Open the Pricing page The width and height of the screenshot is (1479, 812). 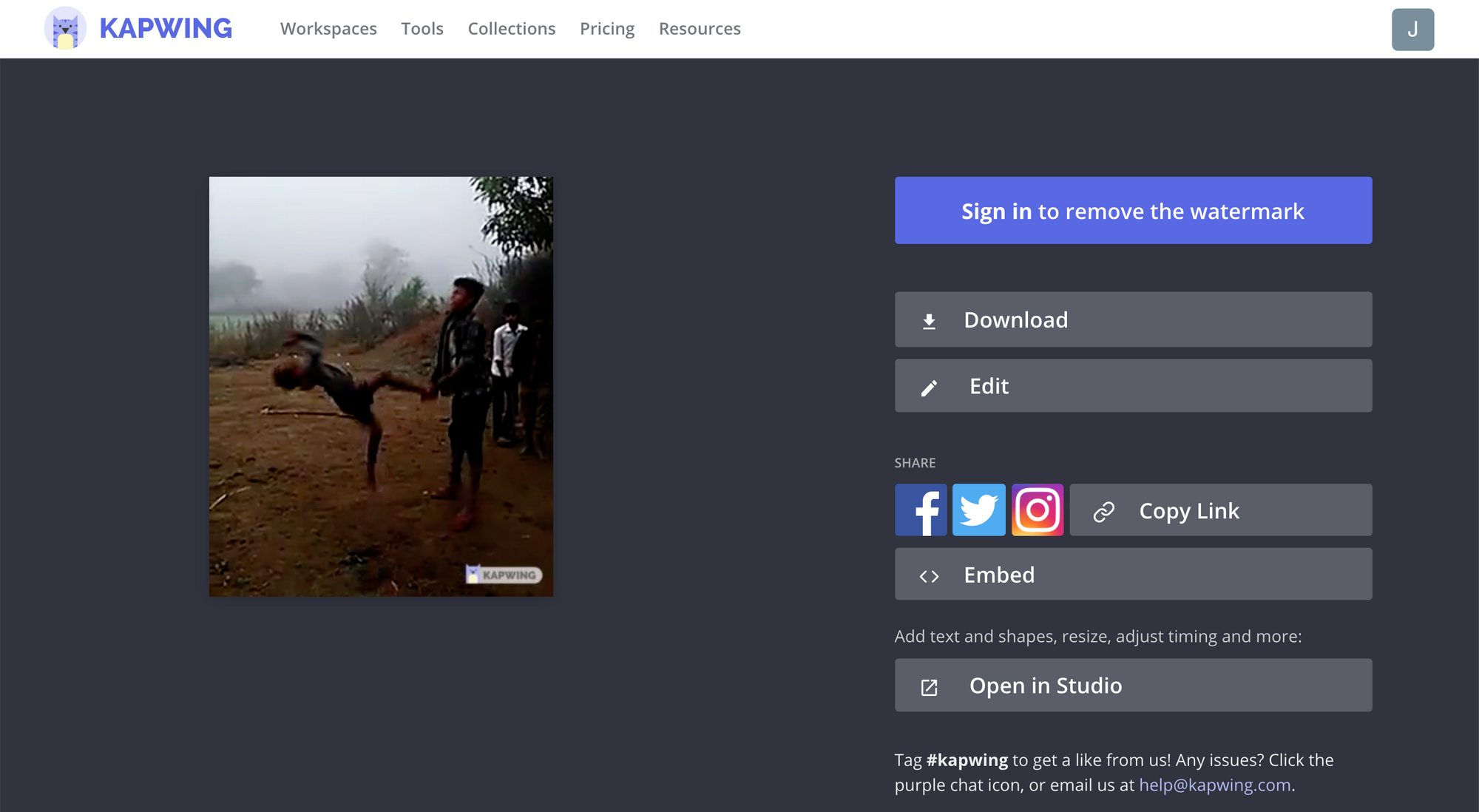607,29
